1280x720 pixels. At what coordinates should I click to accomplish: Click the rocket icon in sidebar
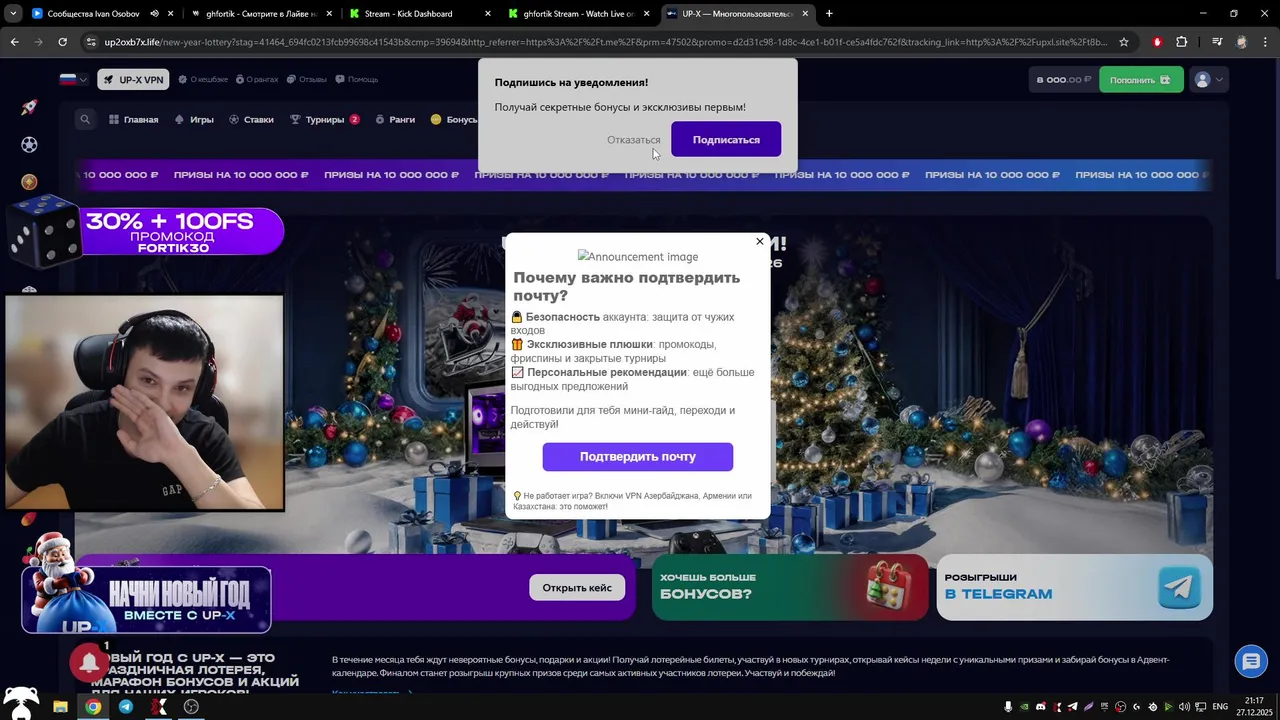[x=29, y=107]
